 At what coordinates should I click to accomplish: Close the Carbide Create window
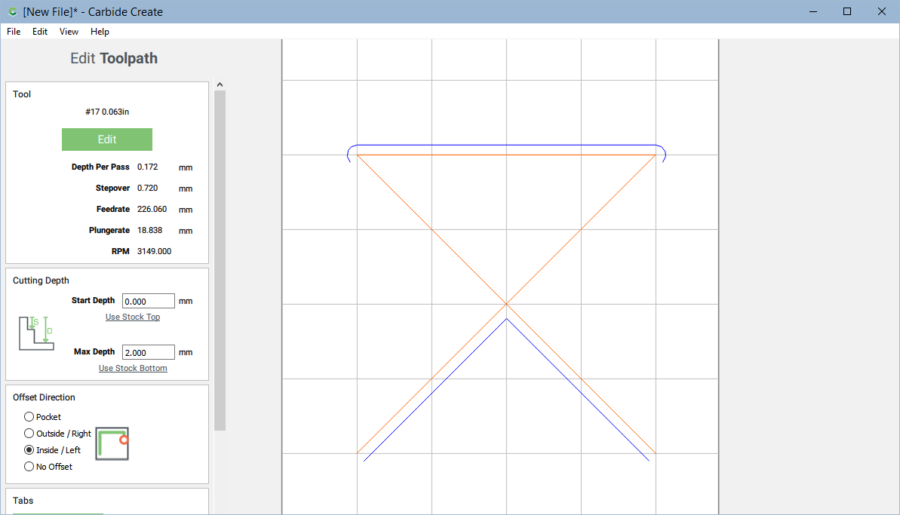tap(882, 11)
